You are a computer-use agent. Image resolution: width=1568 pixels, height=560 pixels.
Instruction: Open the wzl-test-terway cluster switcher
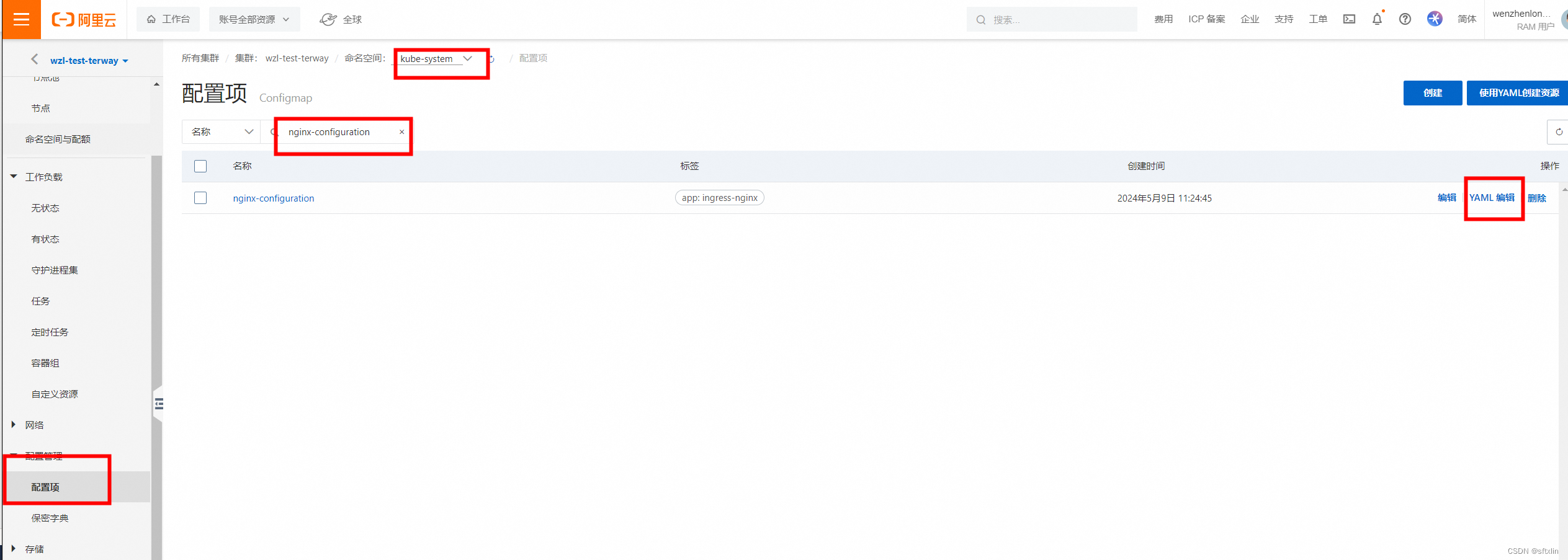[x=89, y=61]
